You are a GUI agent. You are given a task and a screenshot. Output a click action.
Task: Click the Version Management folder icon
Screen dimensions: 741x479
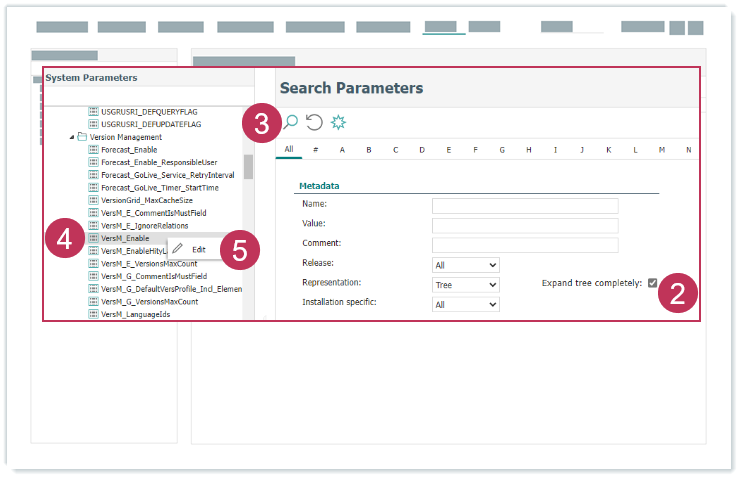82,137
